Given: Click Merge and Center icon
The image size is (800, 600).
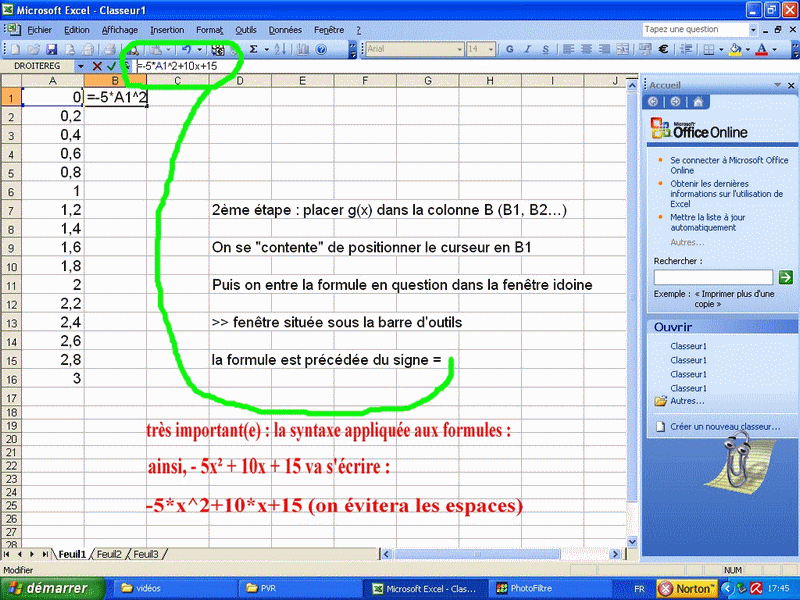Looking at the screenshot, I should 622,49.
